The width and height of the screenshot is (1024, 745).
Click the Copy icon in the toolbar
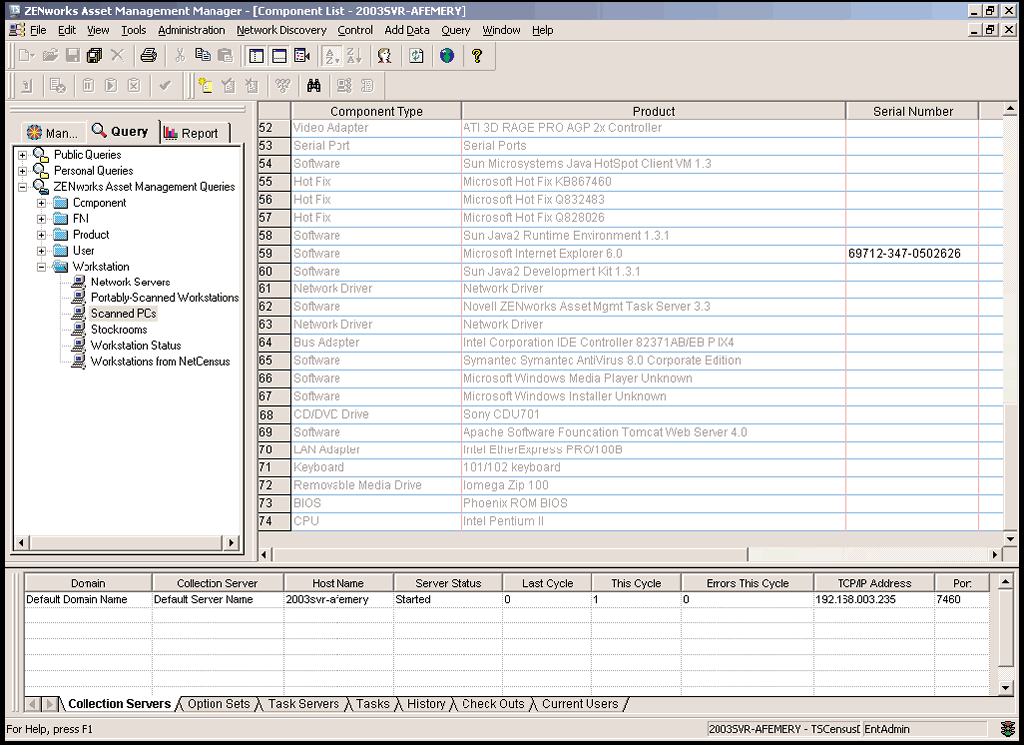[x=202, y=56]
